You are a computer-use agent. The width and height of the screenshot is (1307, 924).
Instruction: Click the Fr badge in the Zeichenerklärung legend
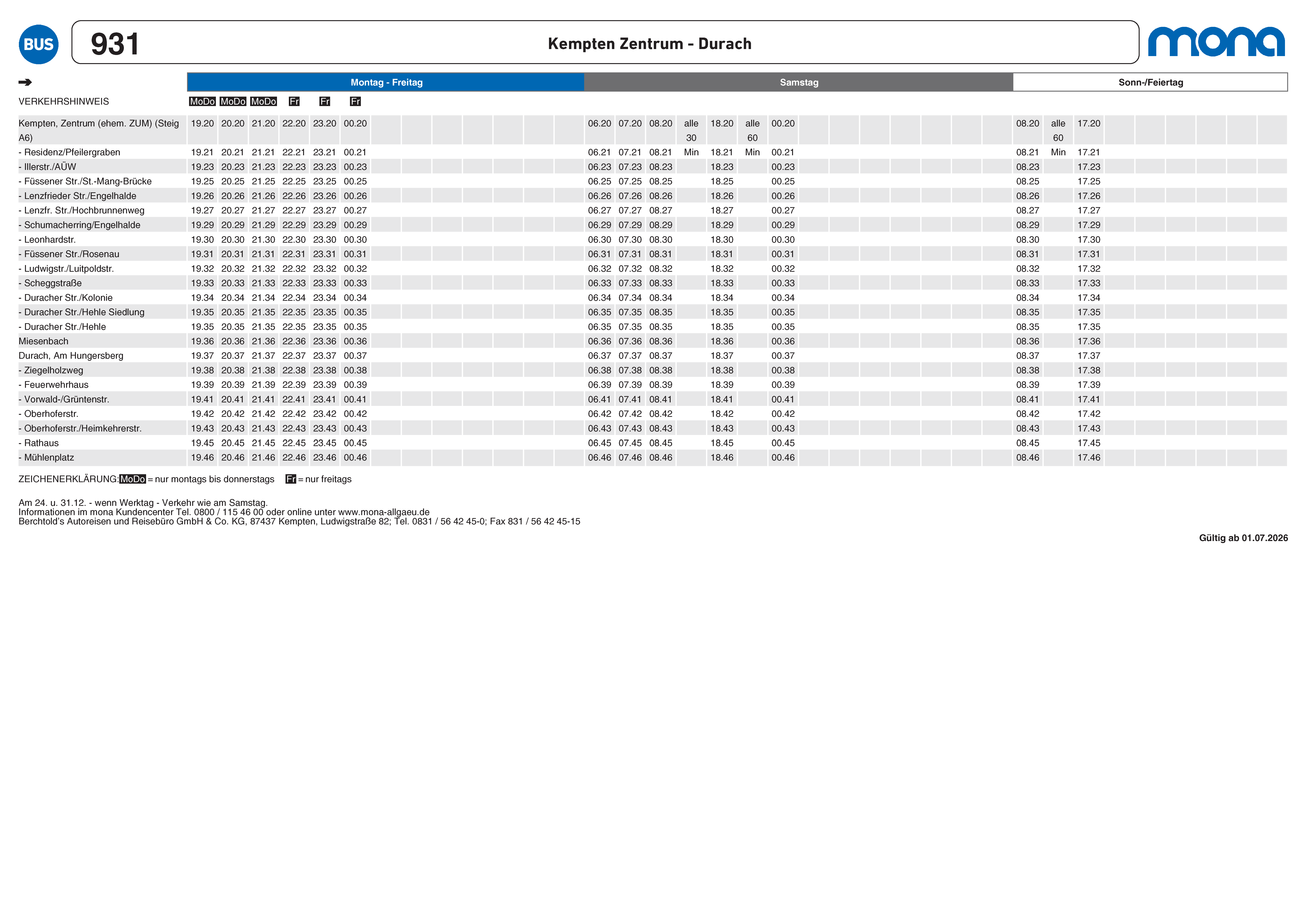291,479
